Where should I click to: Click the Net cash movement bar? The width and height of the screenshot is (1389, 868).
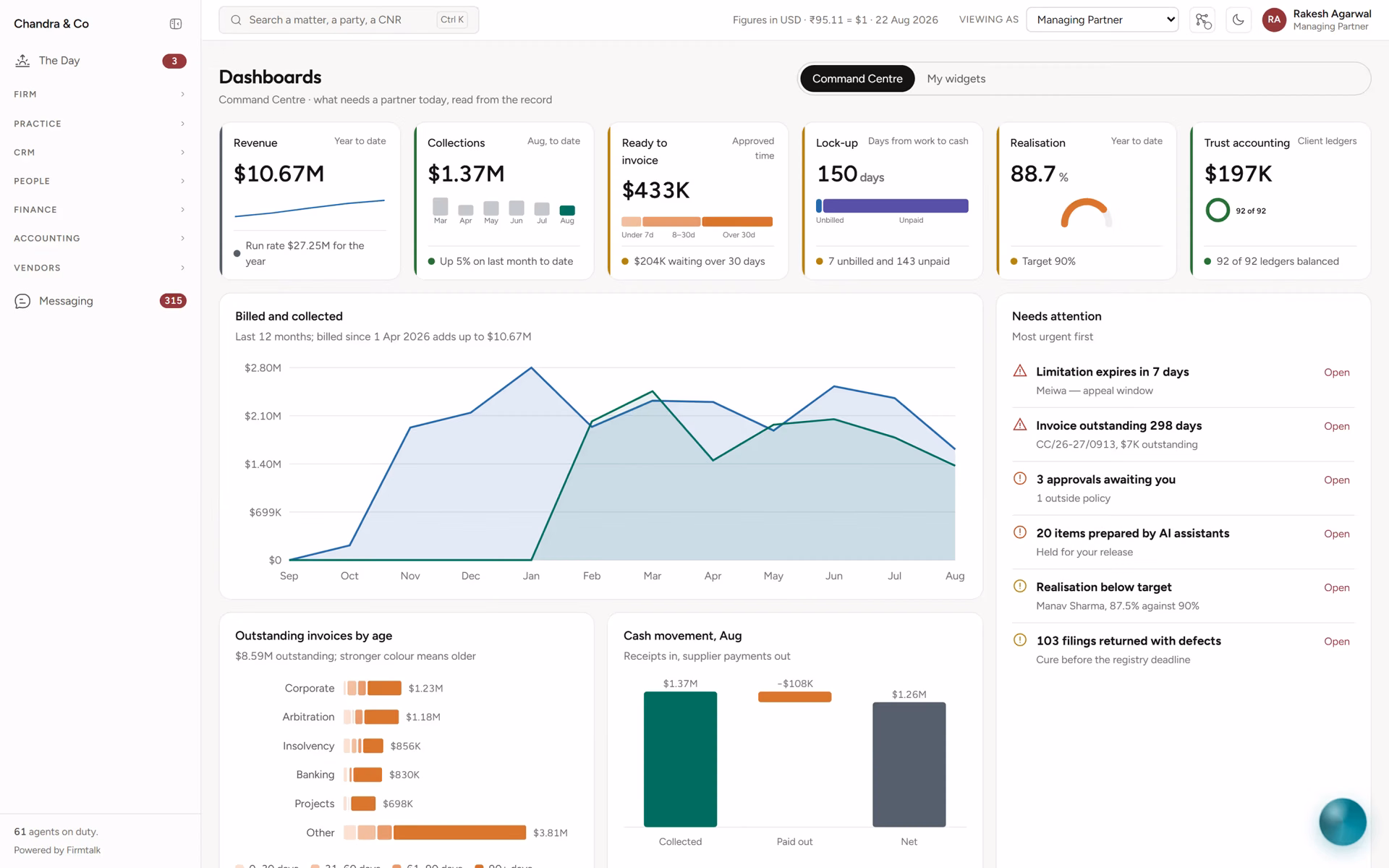point(909,764)
